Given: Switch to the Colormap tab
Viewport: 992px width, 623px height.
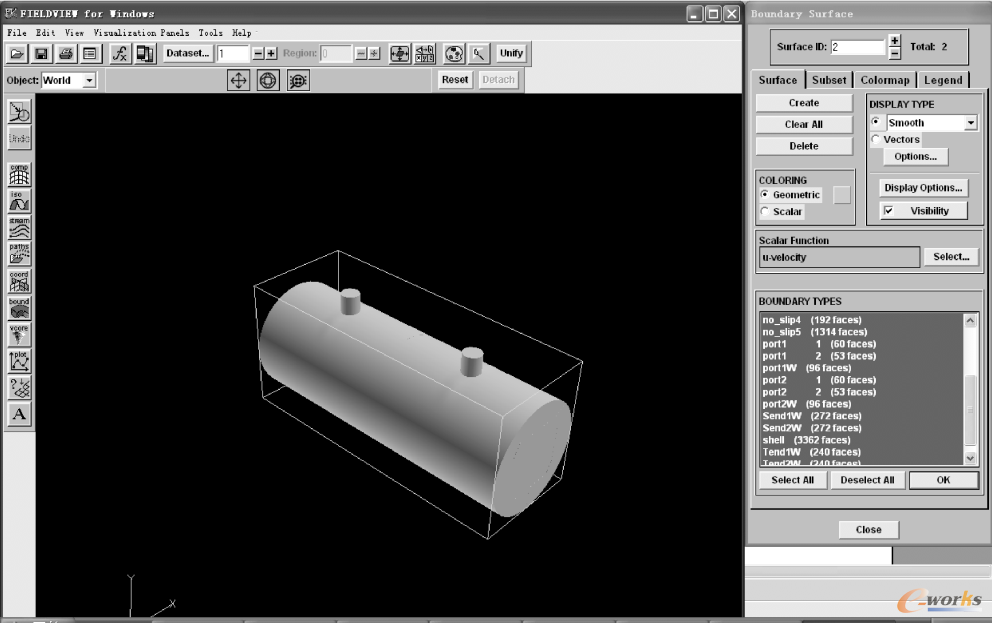Looking at the screenshot, I should (x=885, y=80).
